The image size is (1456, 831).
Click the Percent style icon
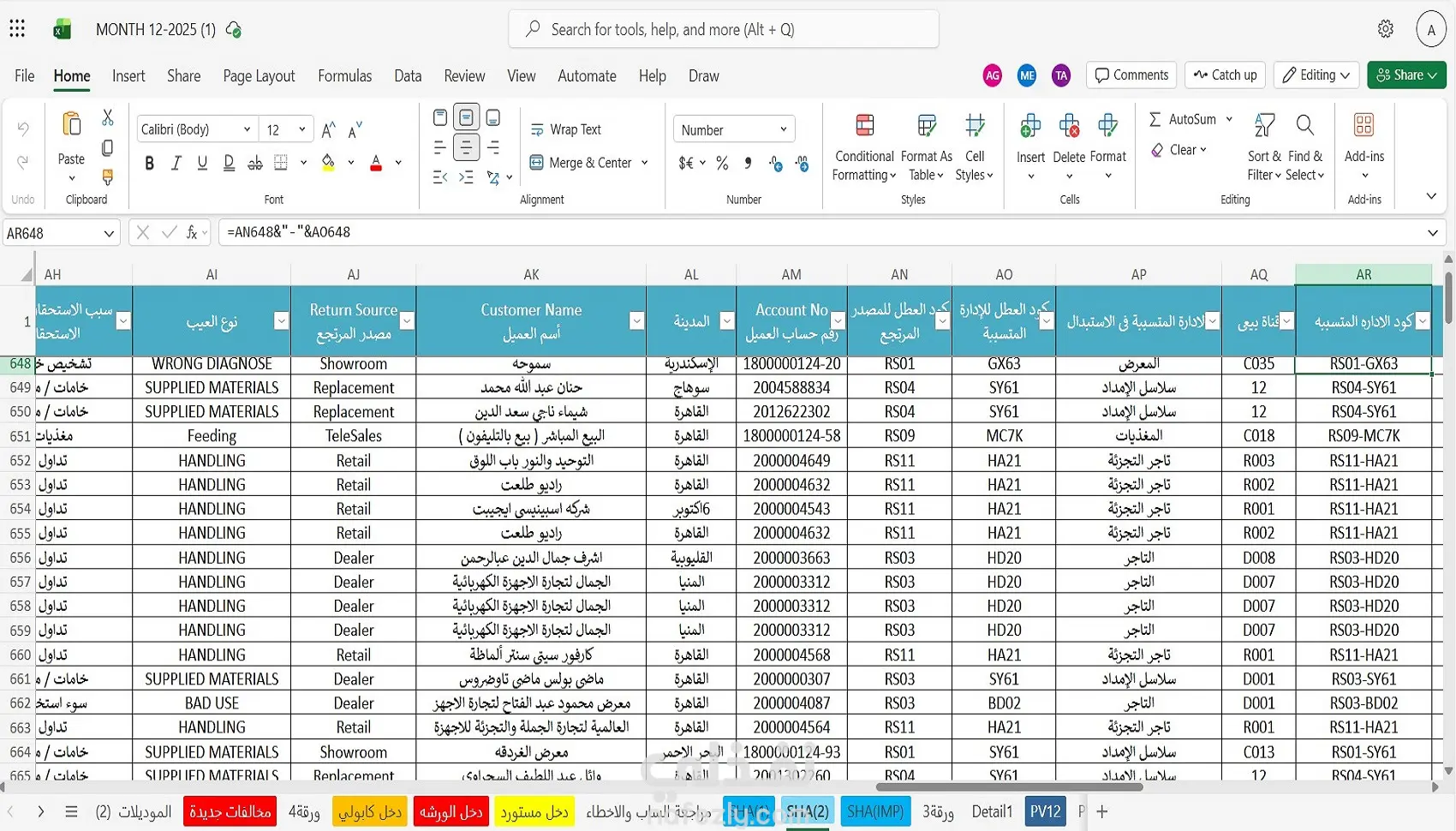tap(722, 163)
